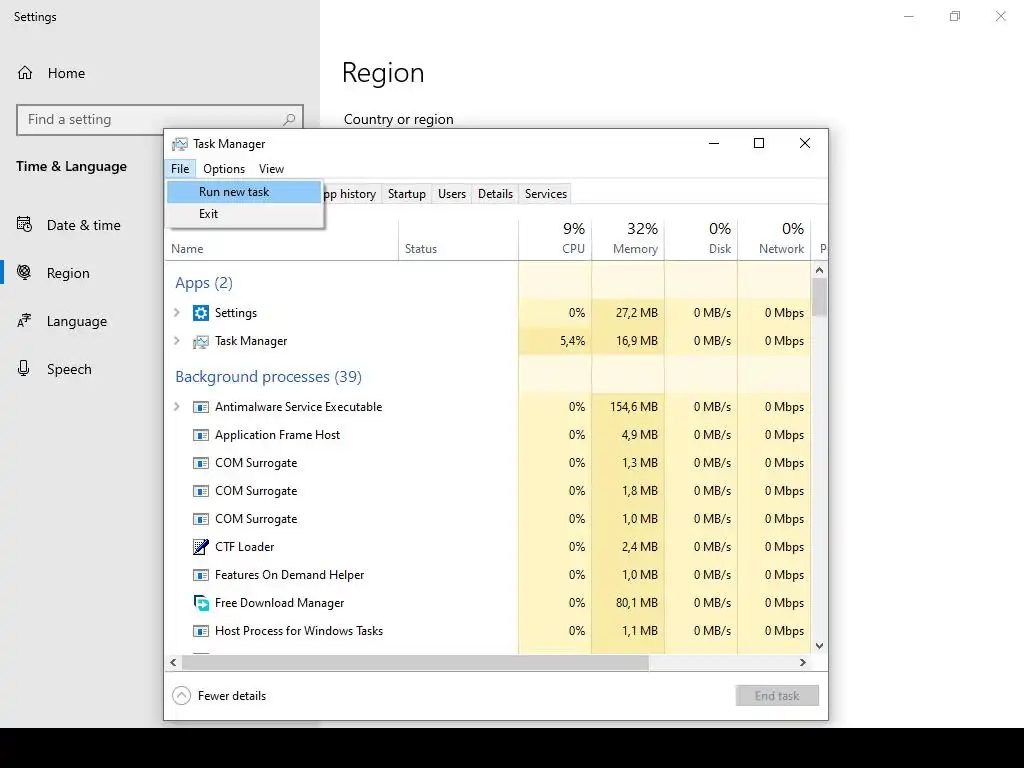1024x768 pixels.
Task: Click the Features On Demand Helper icon
Action: pyautogui.click(x=200, y=575)
